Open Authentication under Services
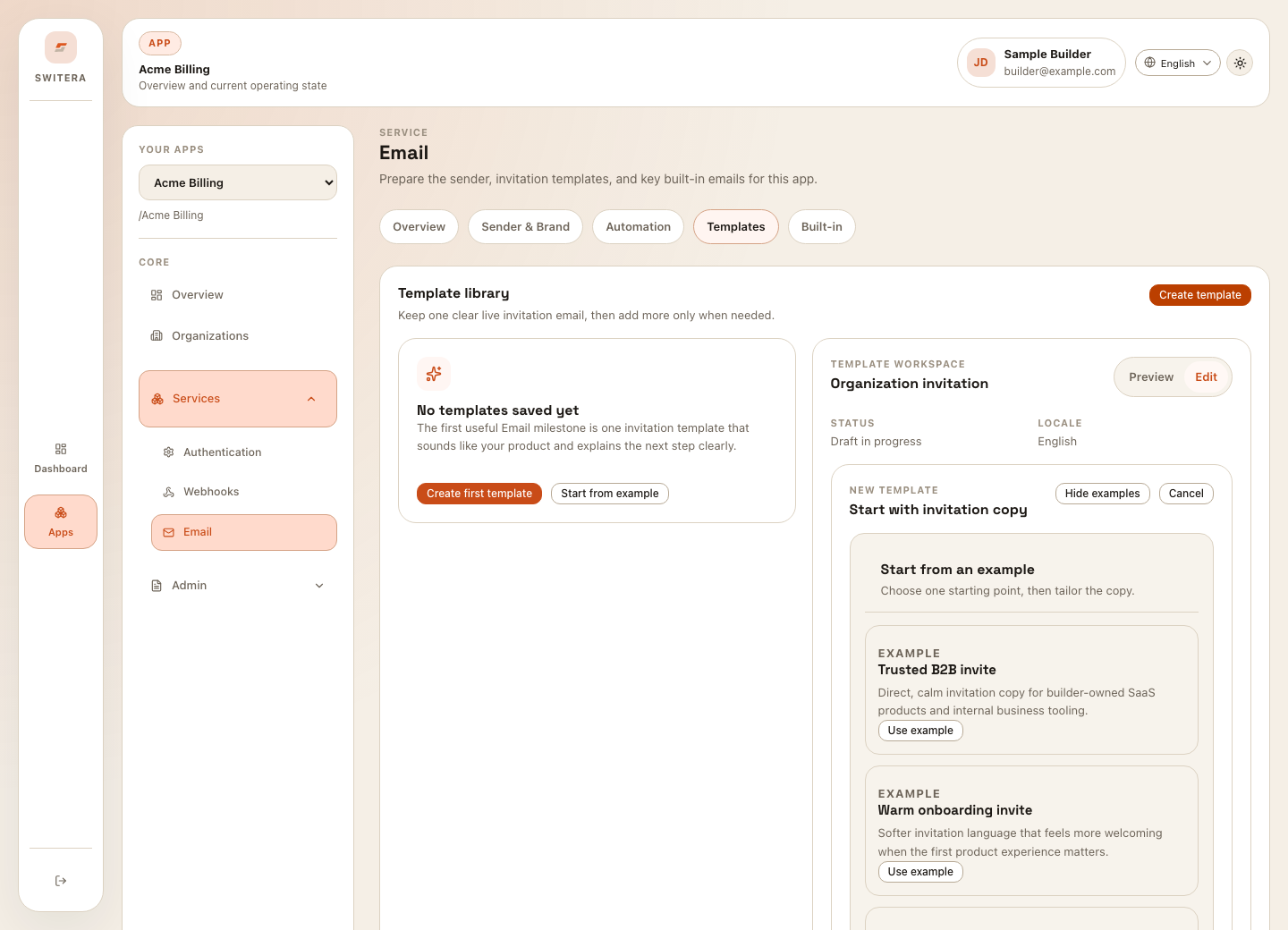Image resolution: width=1288 pixels, height=930 pixels. click(x=244, y=452)
